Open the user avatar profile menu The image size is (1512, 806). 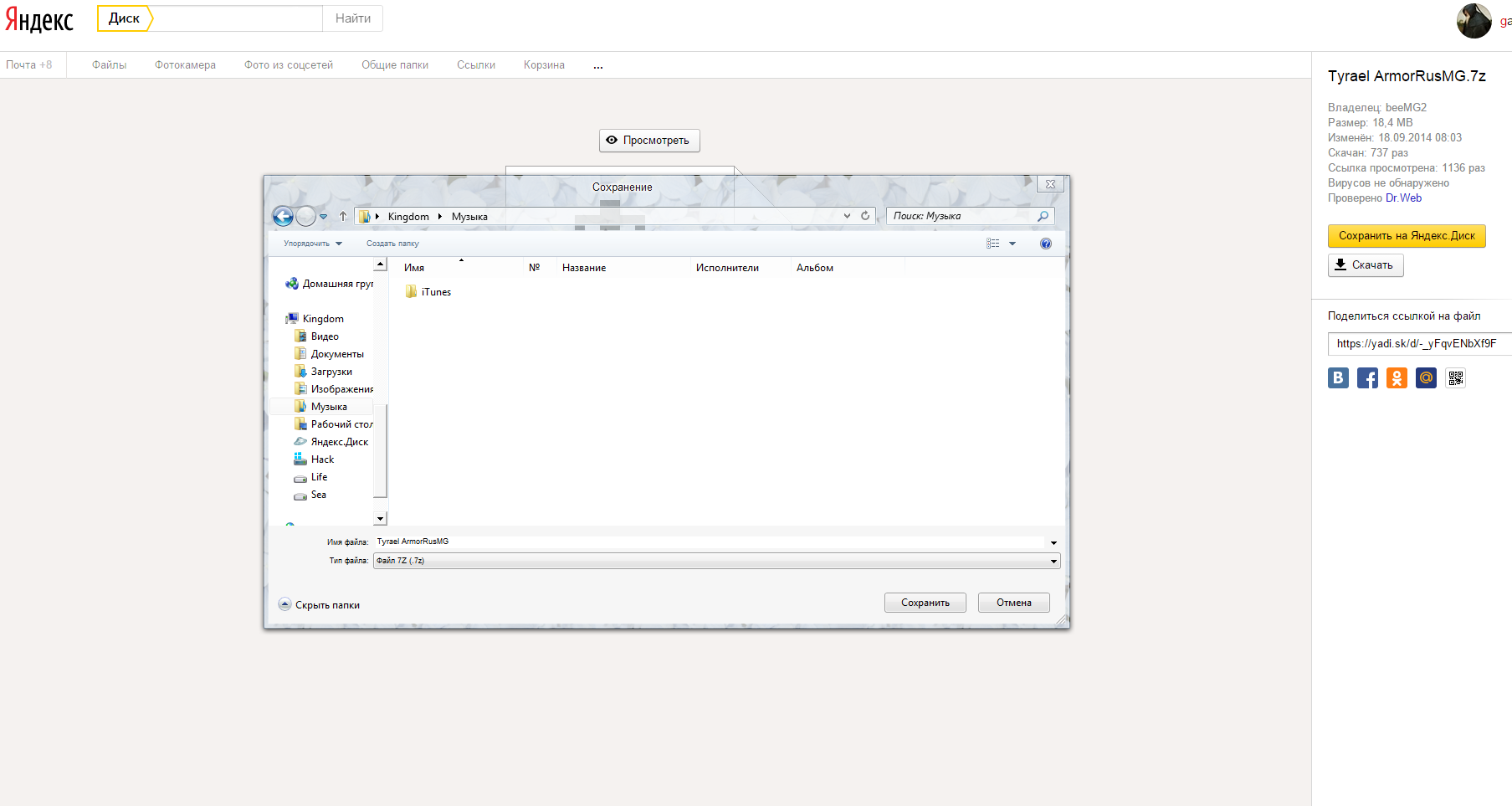tap(1474, 21)
